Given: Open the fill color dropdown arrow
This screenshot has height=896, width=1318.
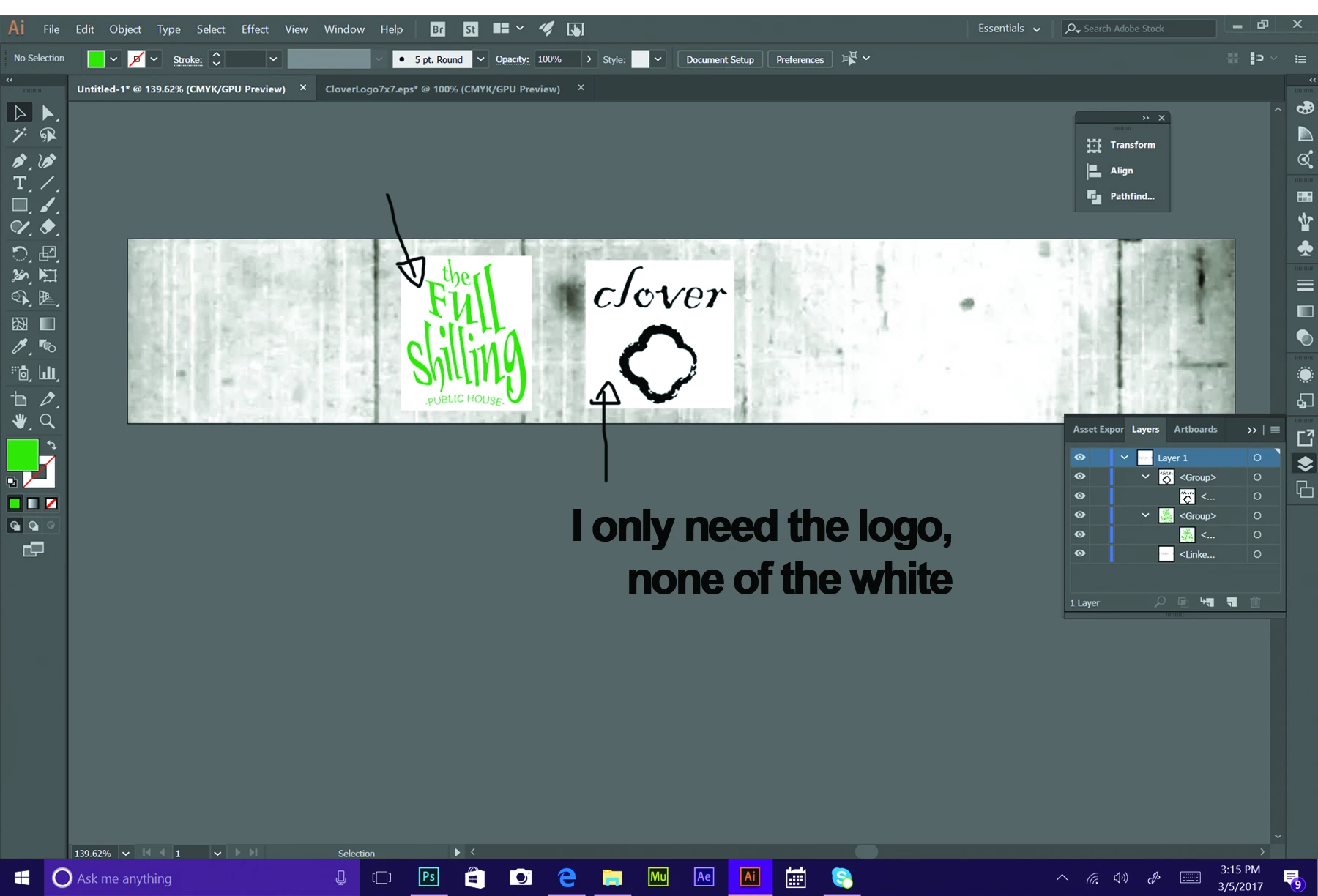Looking at the screenshot, I should pos(113,59).
